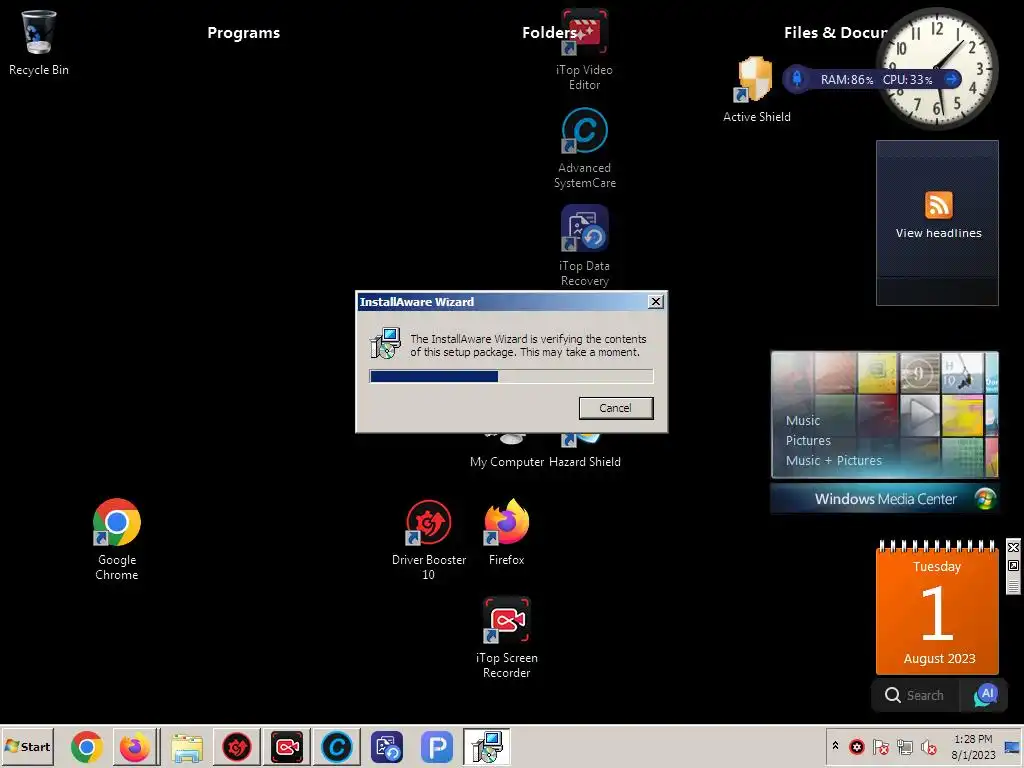Open Advanced SystemCare taskbar icon

pyautogui.click(x=337, y=746)
